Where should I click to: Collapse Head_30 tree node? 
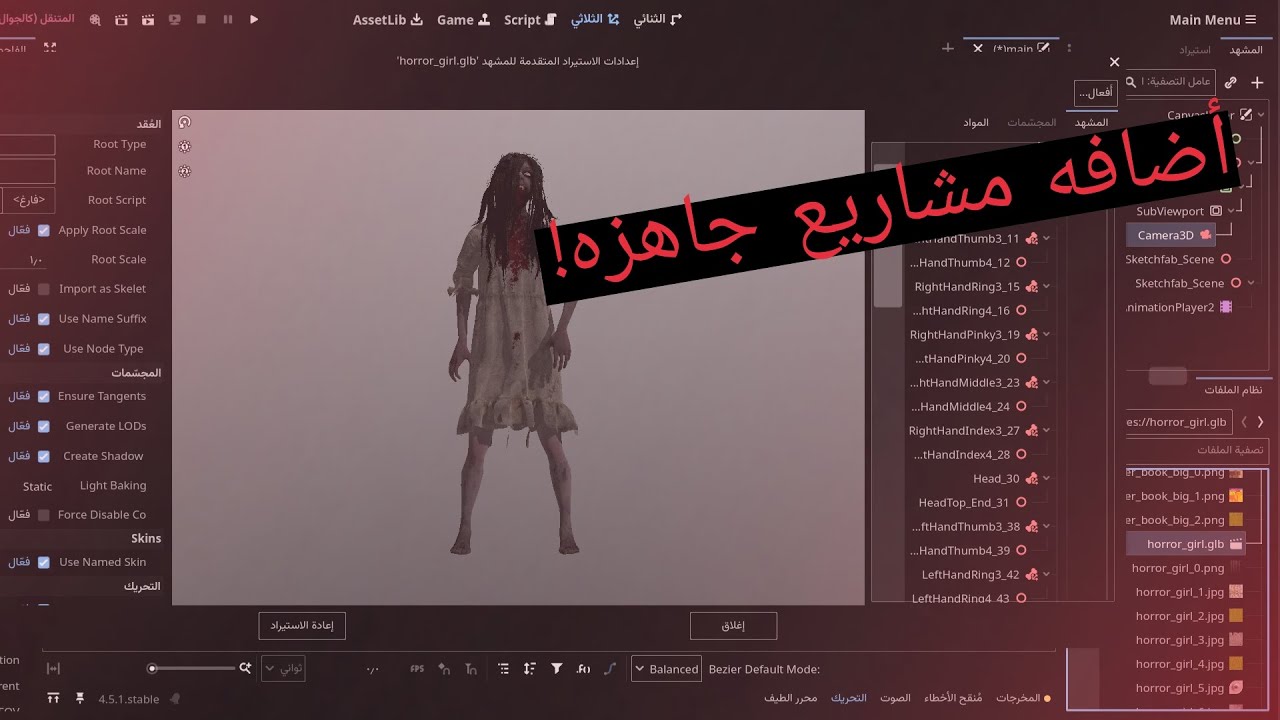coord(1046,478)
